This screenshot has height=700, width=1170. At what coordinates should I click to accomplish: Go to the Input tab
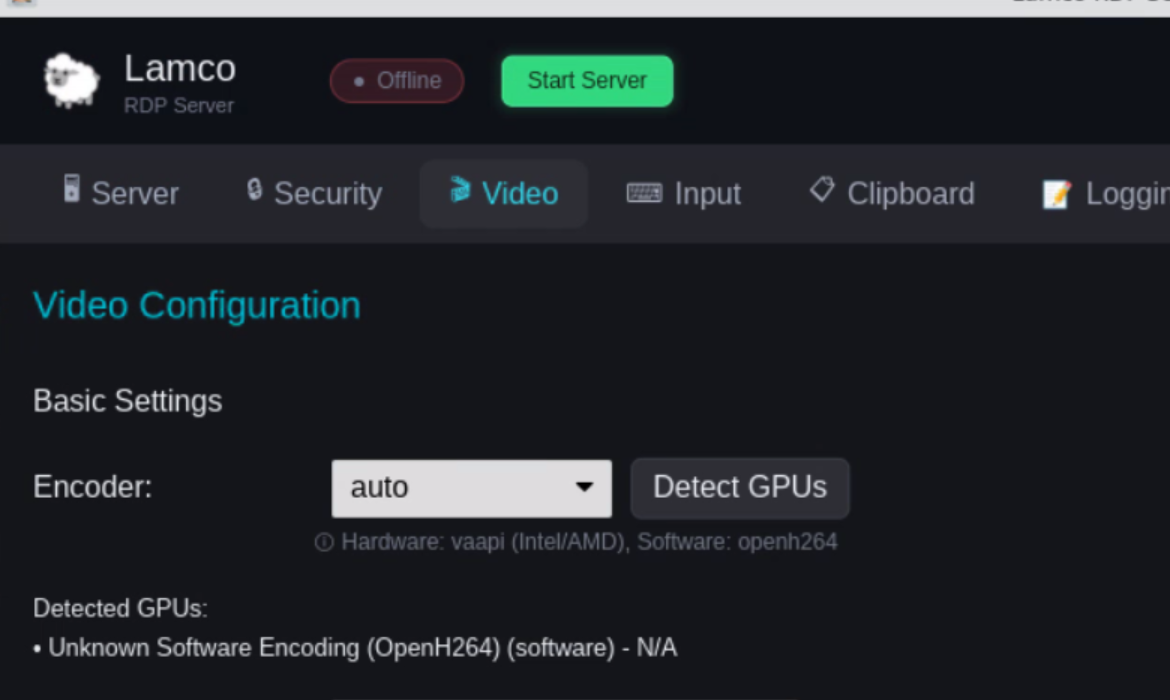(x=683, y=193)
